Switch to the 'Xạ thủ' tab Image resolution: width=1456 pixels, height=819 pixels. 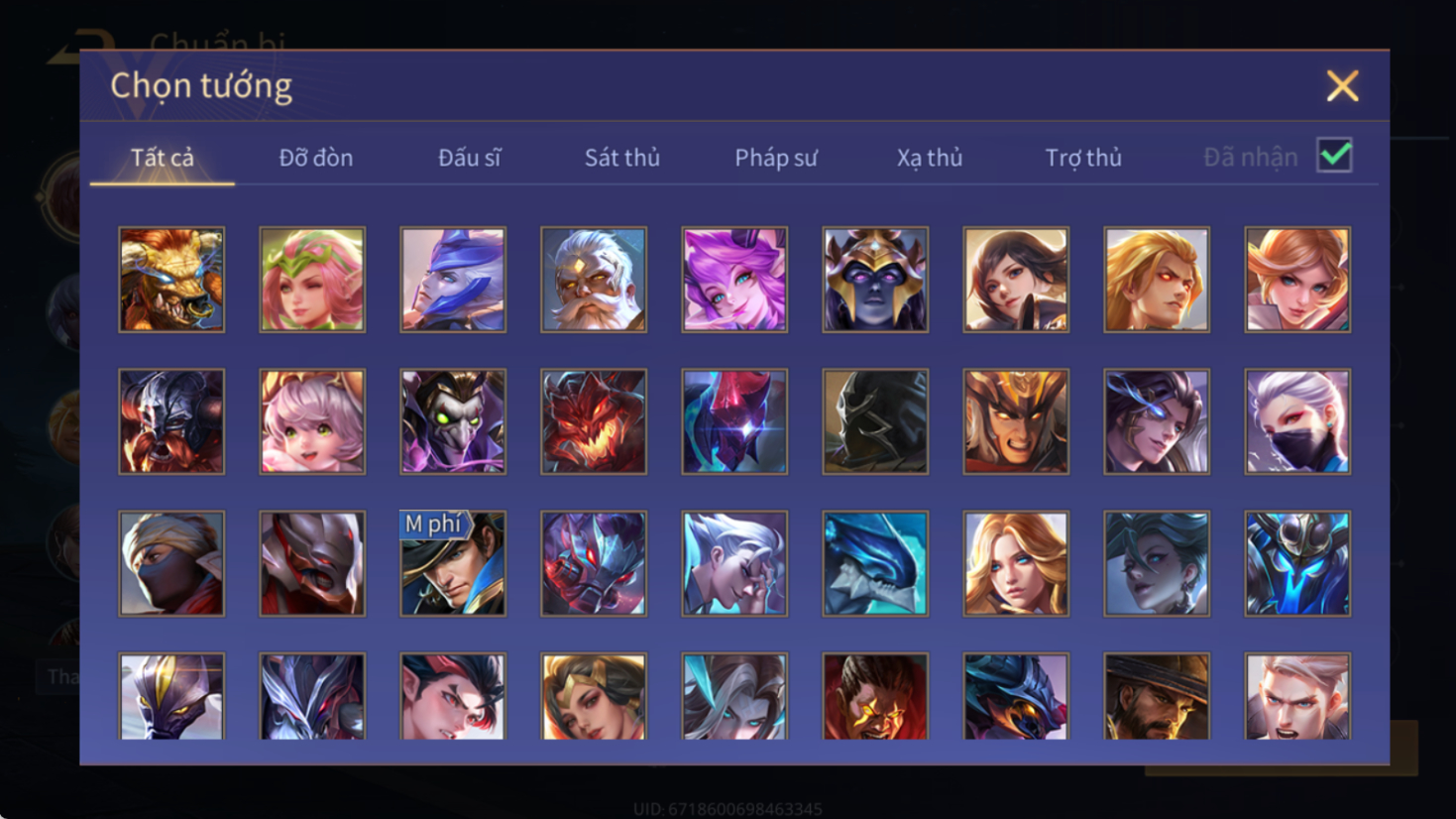click(x=929, y=158)
